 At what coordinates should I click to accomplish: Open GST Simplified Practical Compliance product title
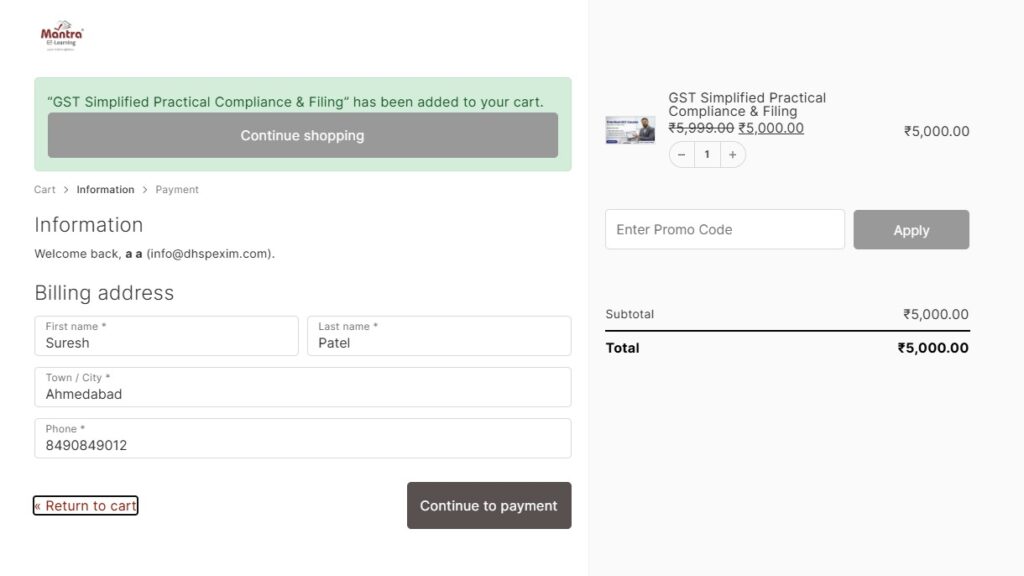[x=747, y=104]
